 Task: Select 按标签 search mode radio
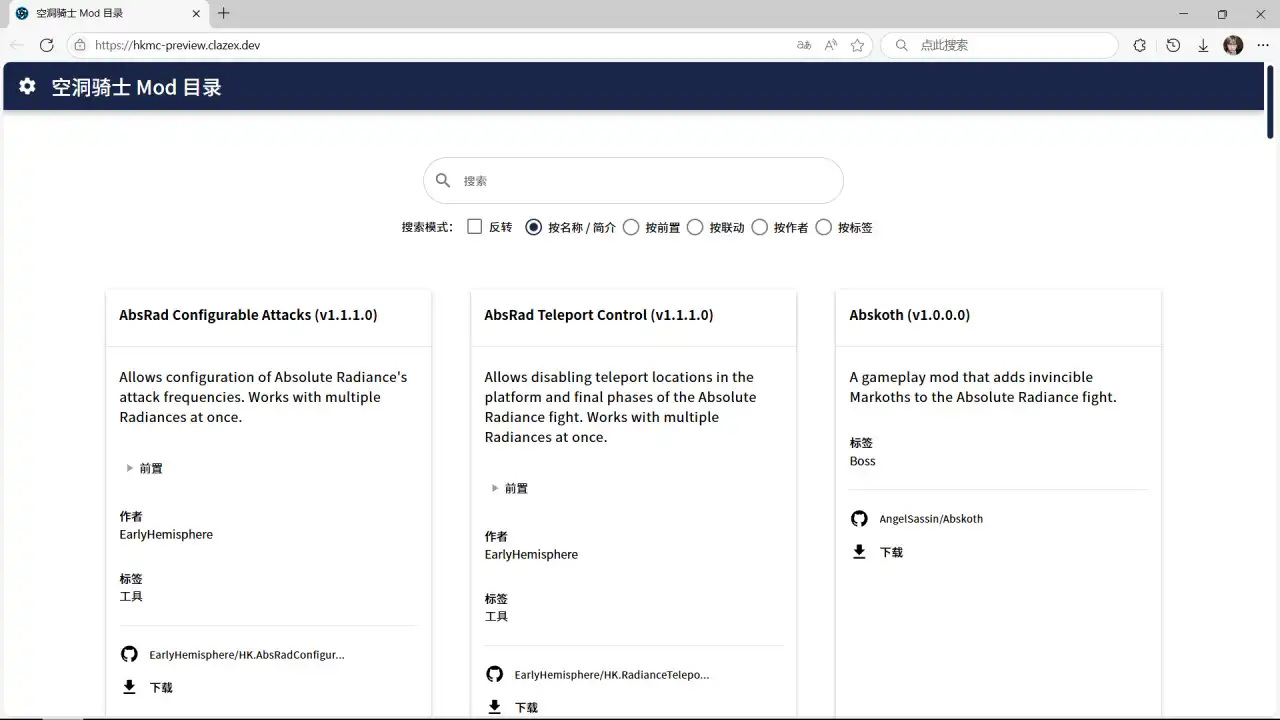(x=823, y=227)
